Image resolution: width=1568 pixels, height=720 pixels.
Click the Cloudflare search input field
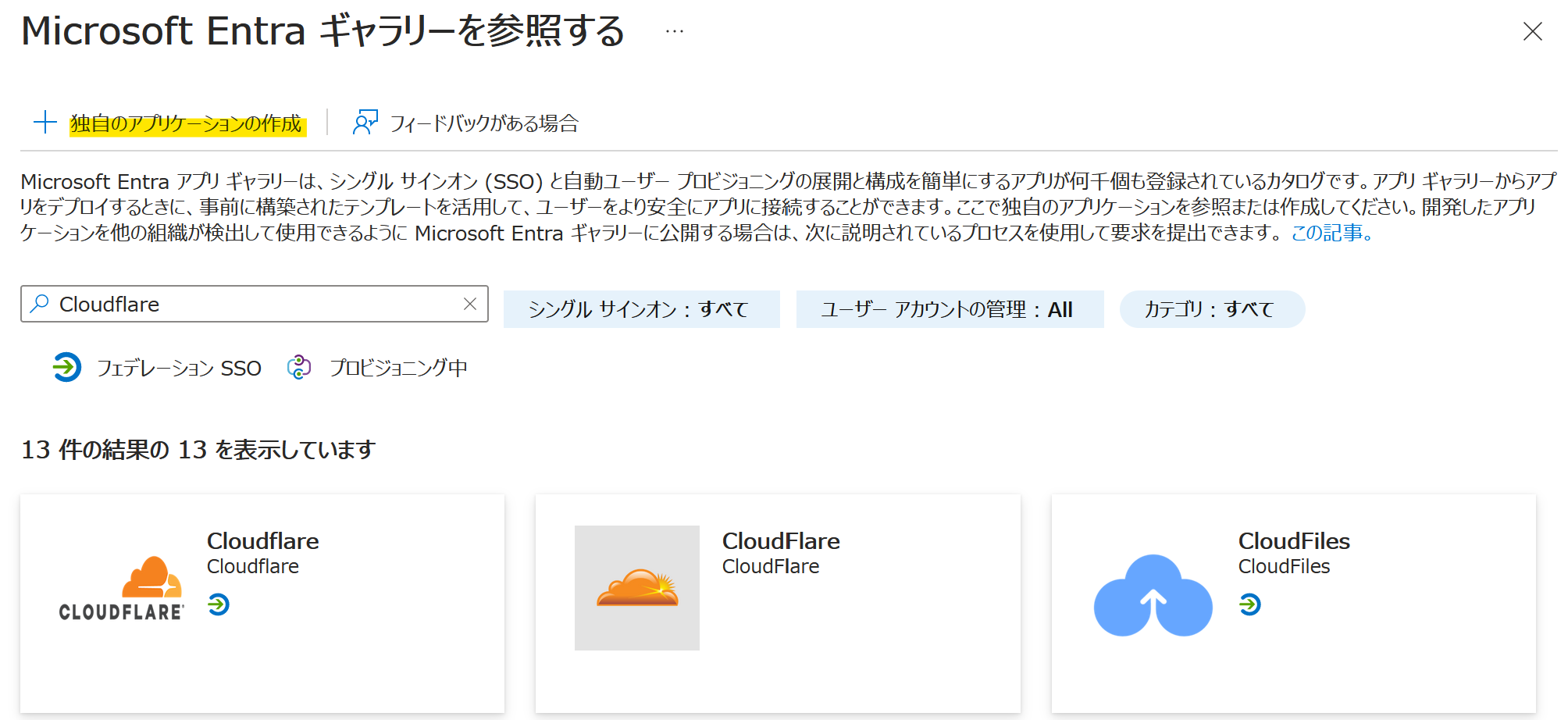(x=255, y=304)
